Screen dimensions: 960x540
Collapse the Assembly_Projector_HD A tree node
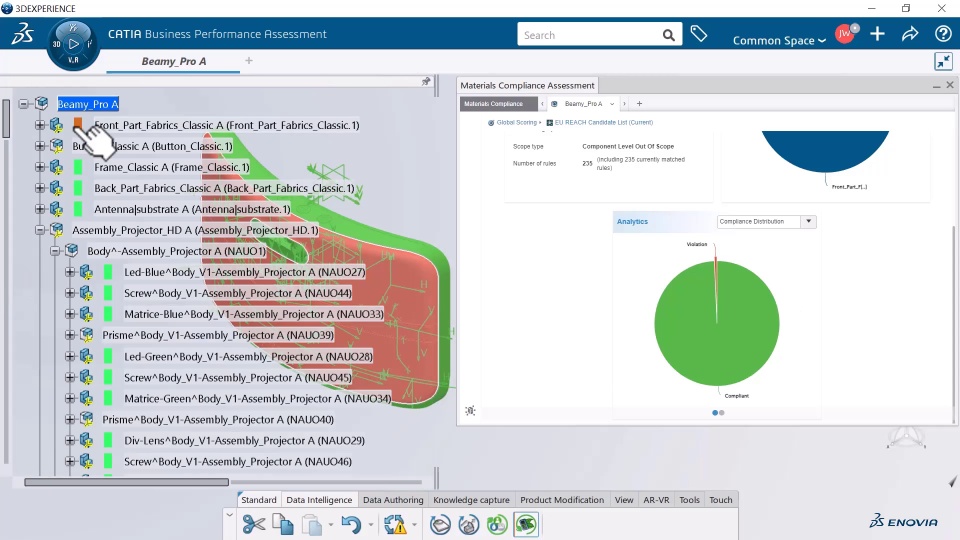(40, 230)
